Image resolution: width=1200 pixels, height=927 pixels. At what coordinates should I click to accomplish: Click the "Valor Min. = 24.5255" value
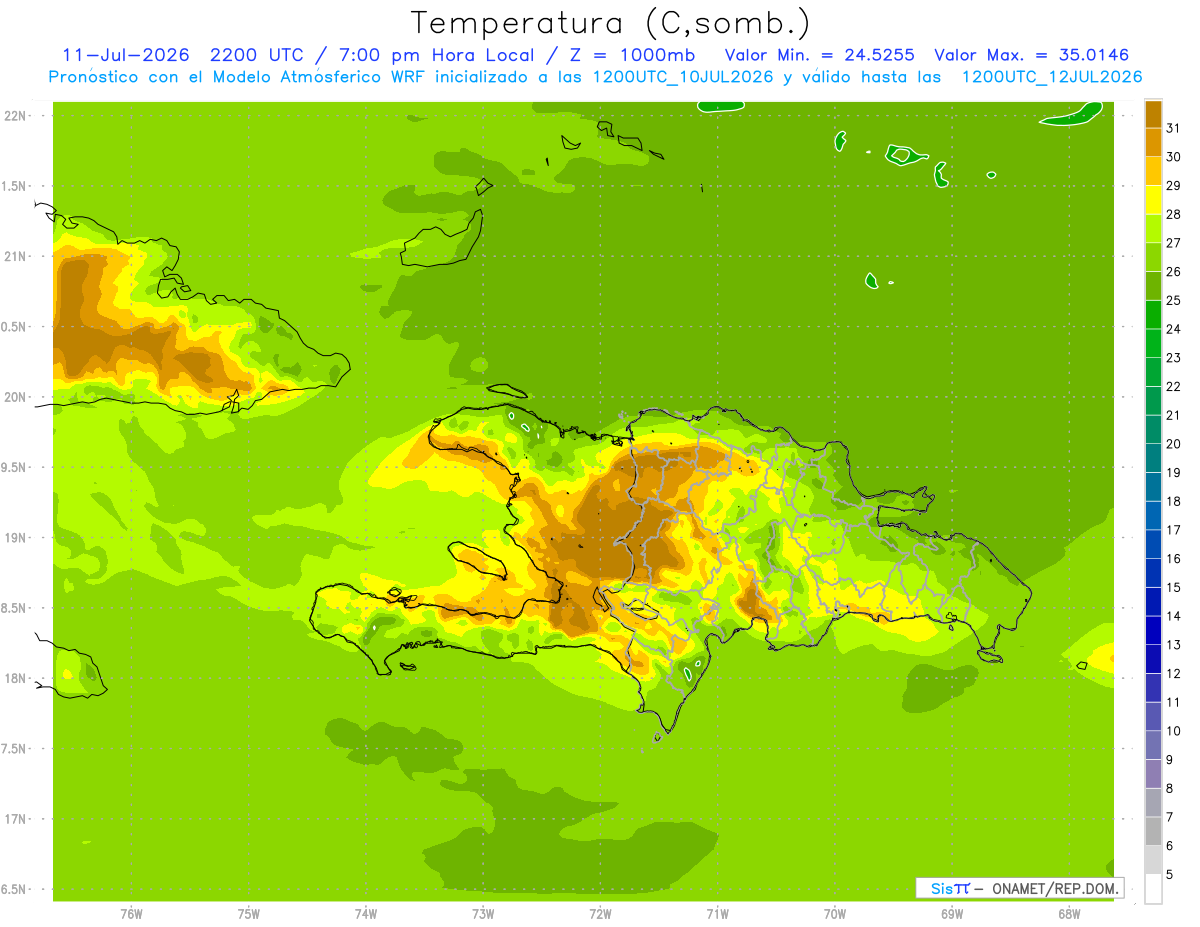click(x=819, y=55)
